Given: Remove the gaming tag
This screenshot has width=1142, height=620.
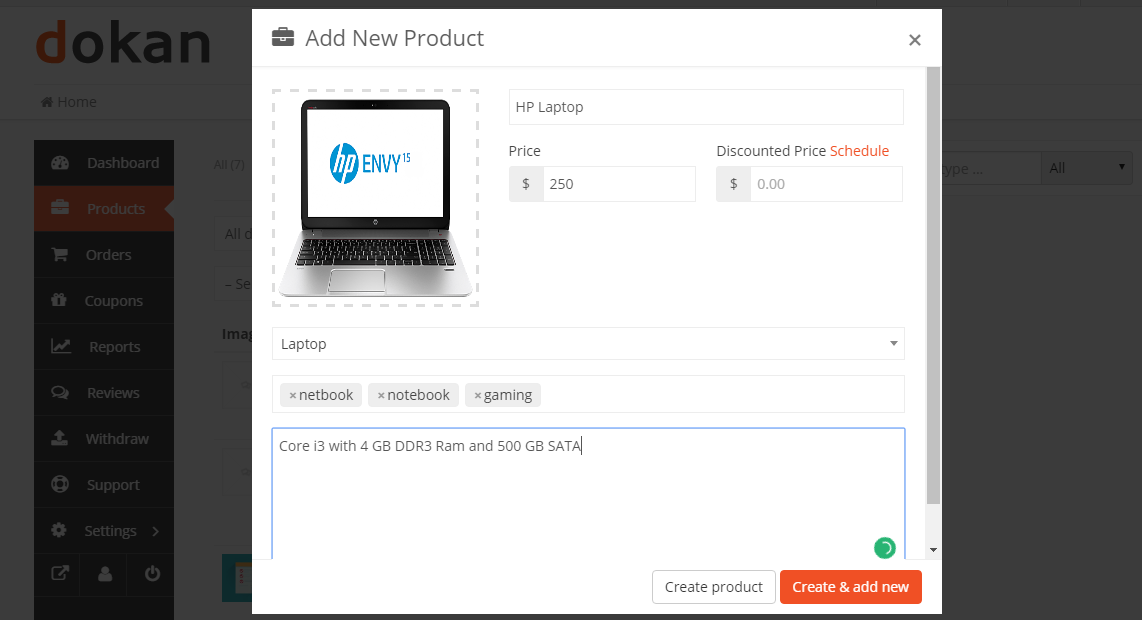Looking at the screenshot, I should (478, 396).
